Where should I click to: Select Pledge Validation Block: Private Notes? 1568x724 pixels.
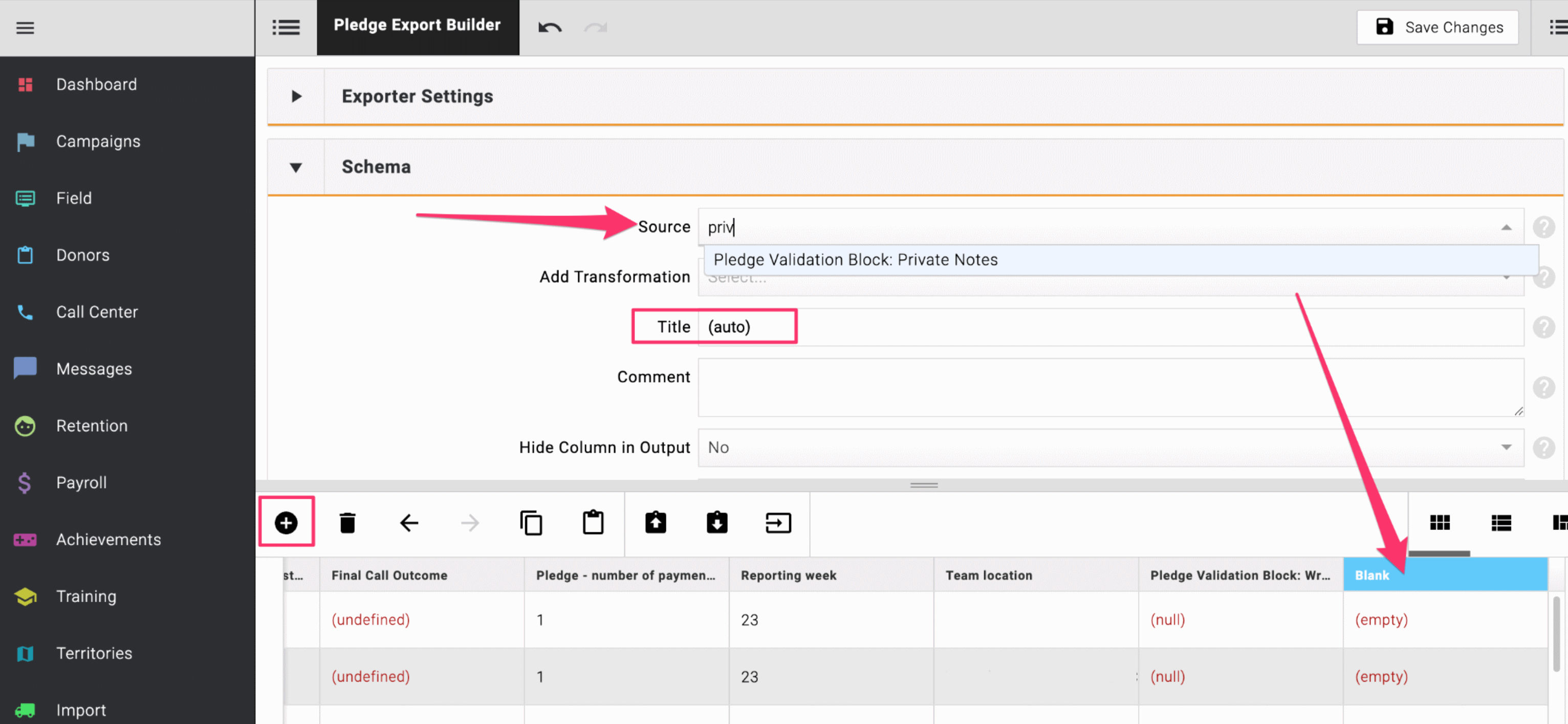point(1121,260)
